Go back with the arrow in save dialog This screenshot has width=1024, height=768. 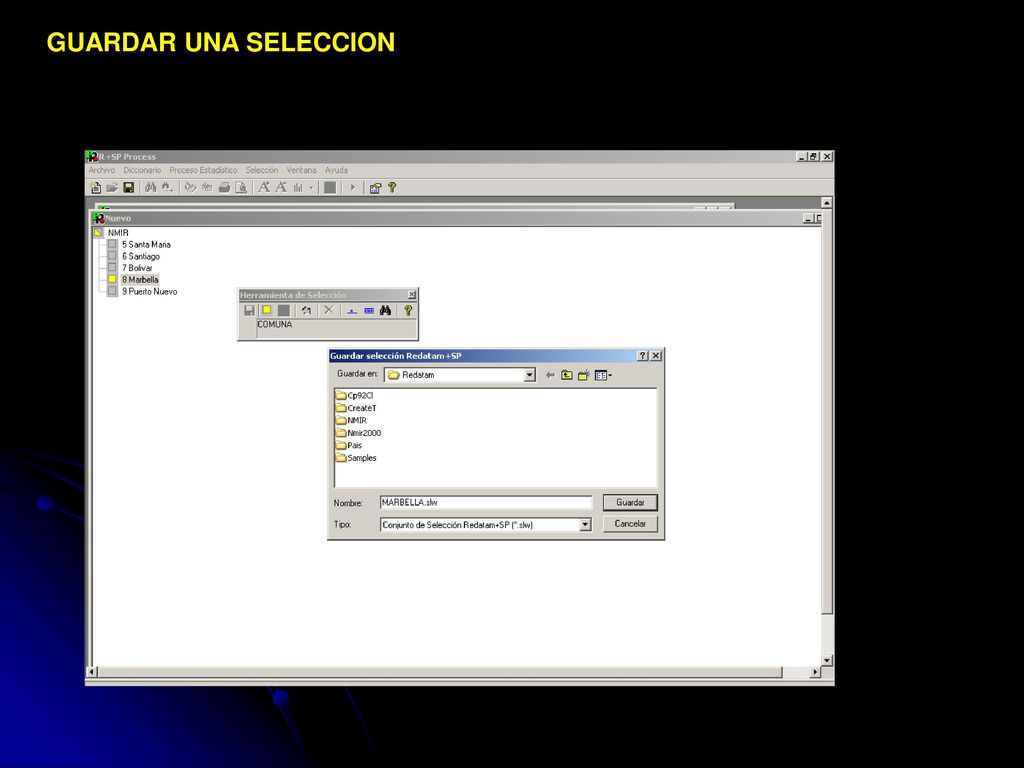click(x=550, y=376)
